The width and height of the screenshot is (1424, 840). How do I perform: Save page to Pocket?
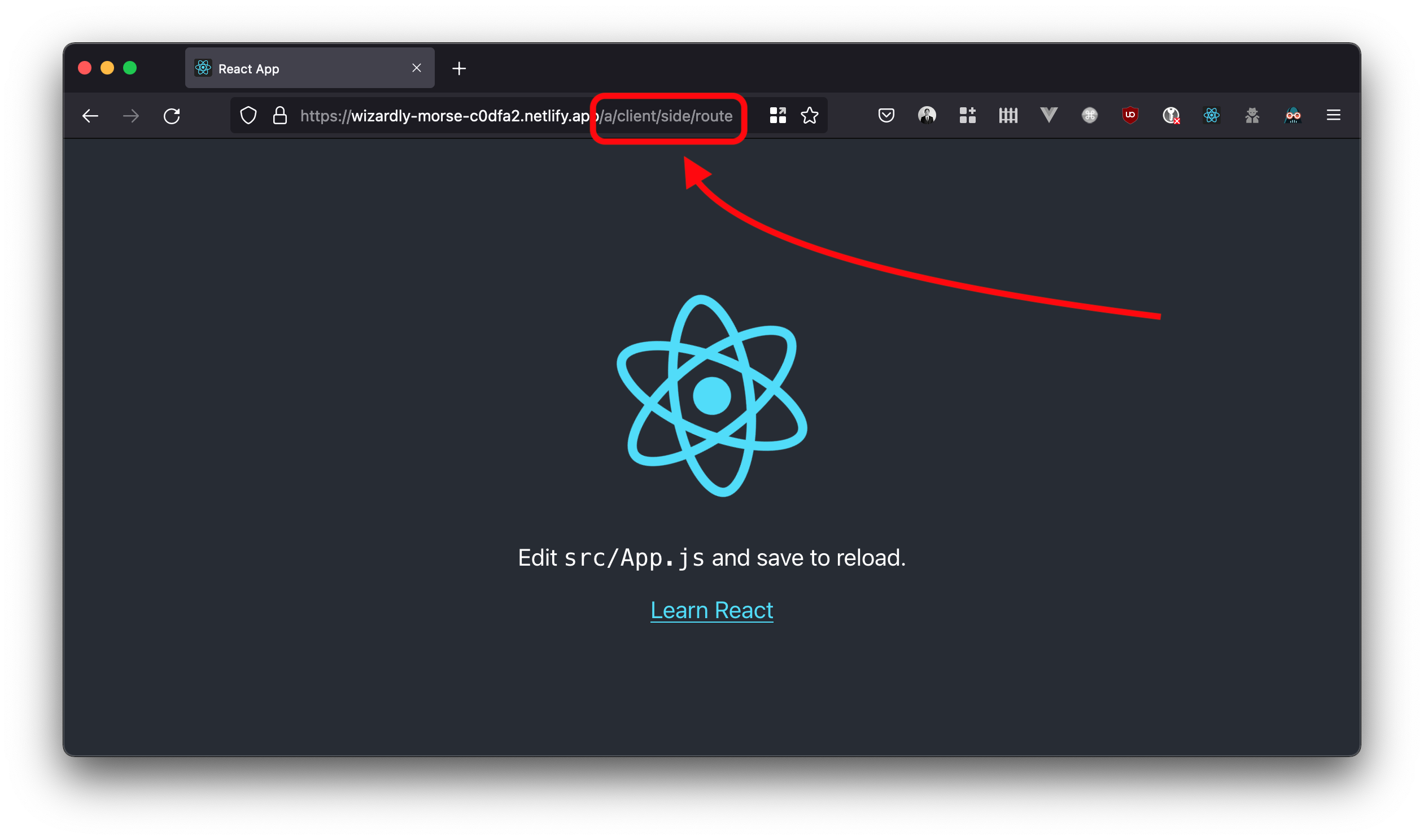pos(886,116)
